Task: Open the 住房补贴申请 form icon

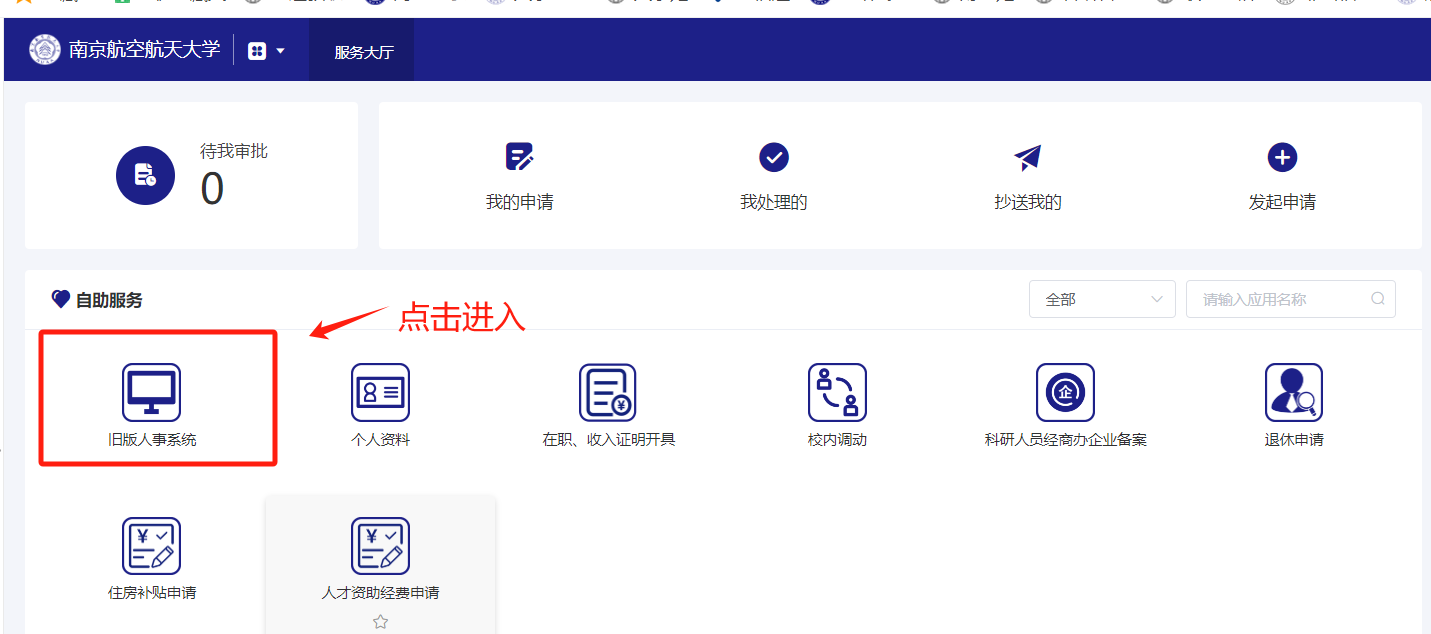Action: tap(151, 546)
